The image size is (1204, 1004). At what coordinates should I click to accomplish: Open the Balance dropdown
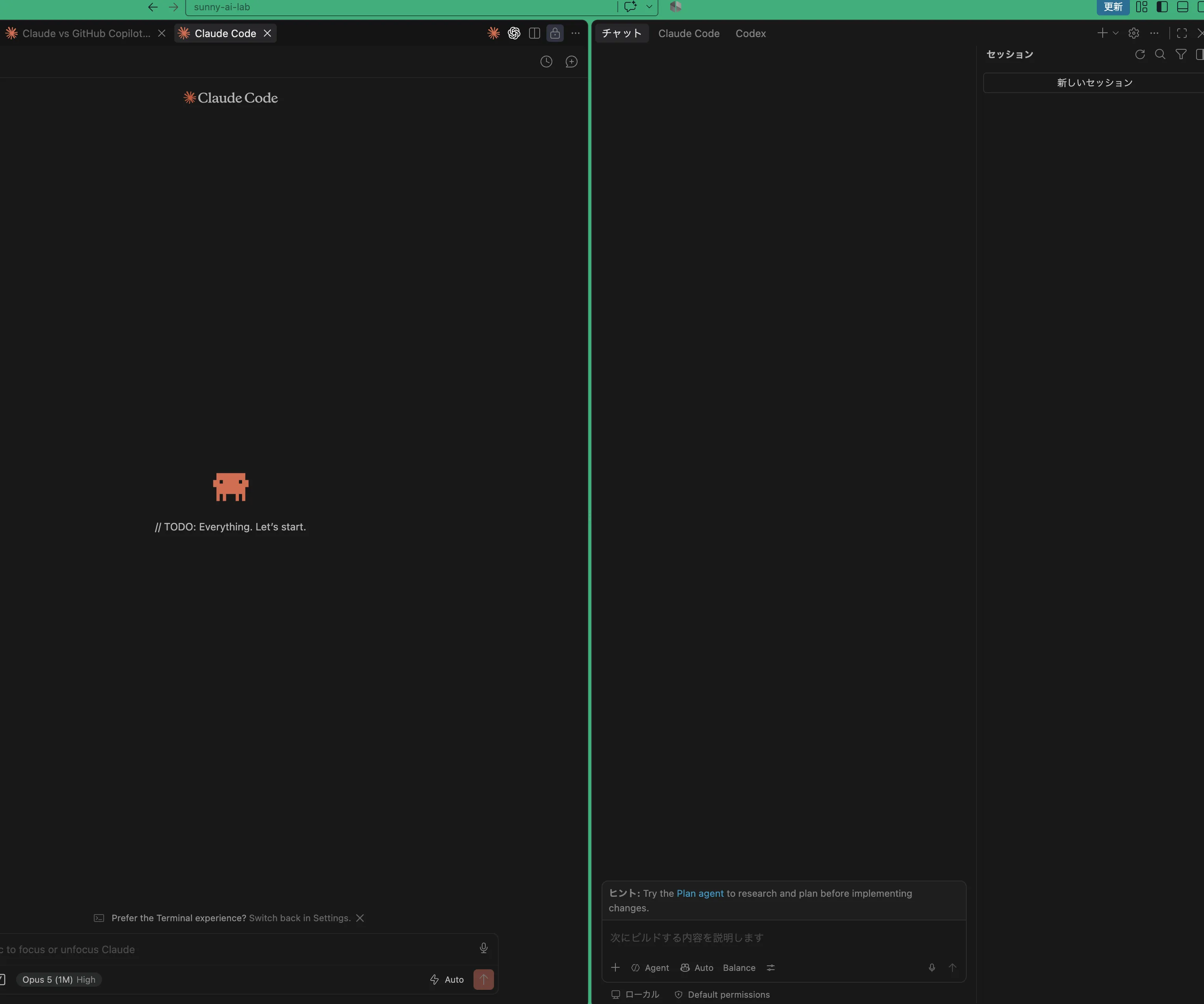tap(739, 967)
